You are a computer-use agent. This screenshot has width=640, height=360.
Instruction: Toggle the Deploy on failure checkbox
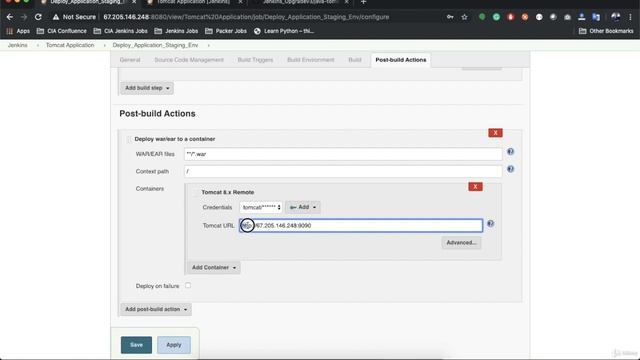(188, 285)
